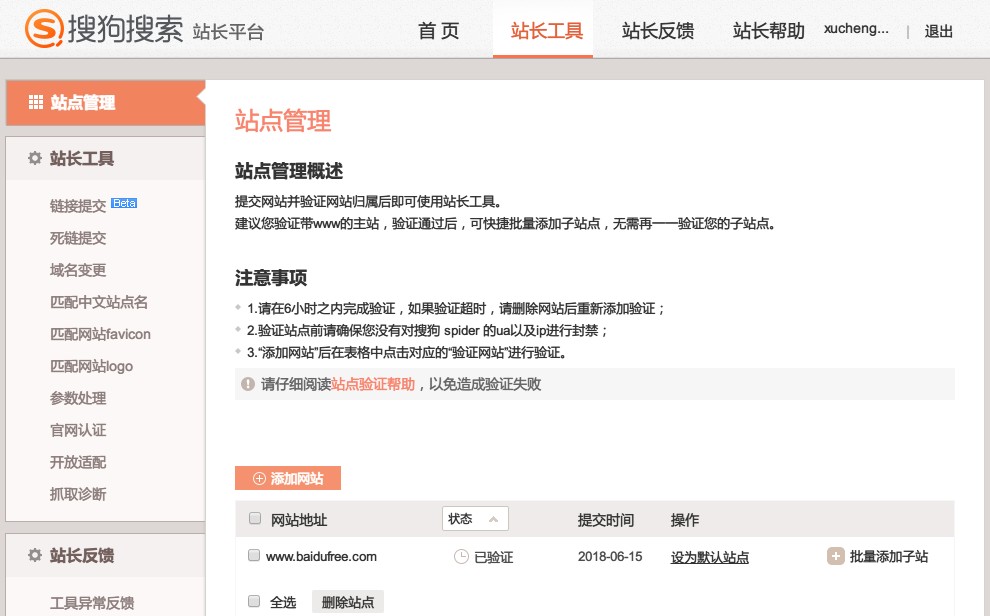990x616 pixels.
Task: Open the 状态 filter dropdown
Action: click(475, 519)
